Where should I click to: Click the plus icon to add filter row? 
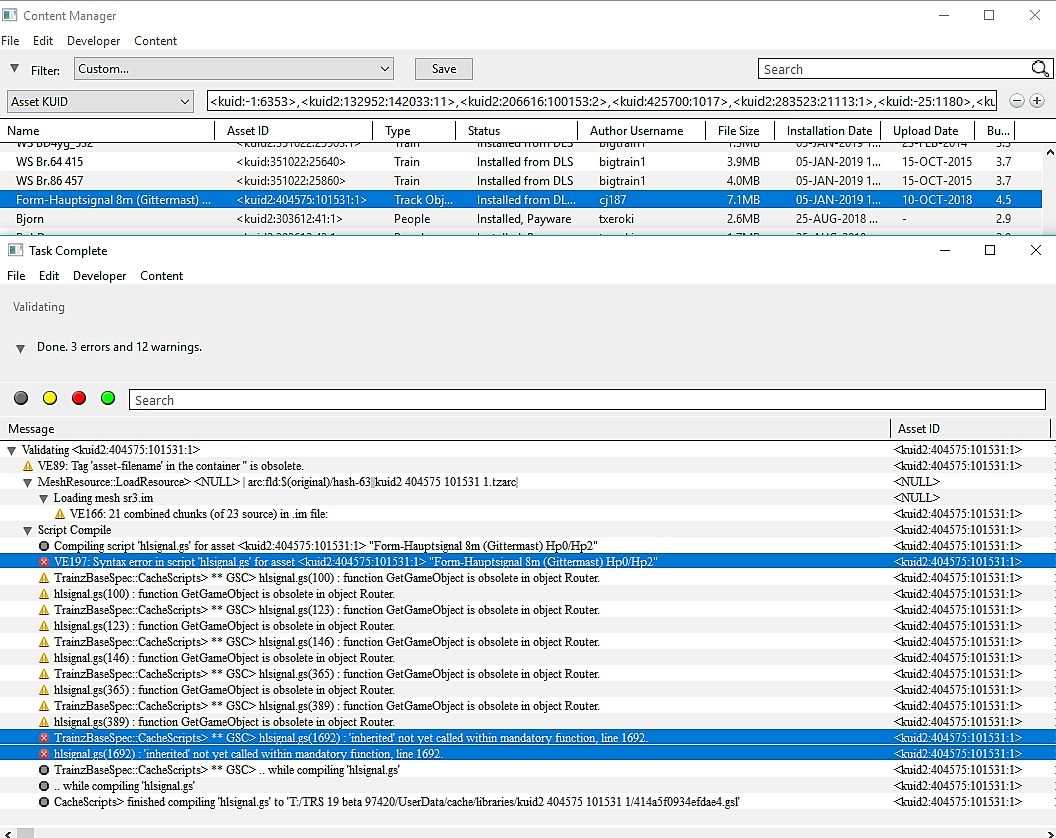[x=1037, y=101]
